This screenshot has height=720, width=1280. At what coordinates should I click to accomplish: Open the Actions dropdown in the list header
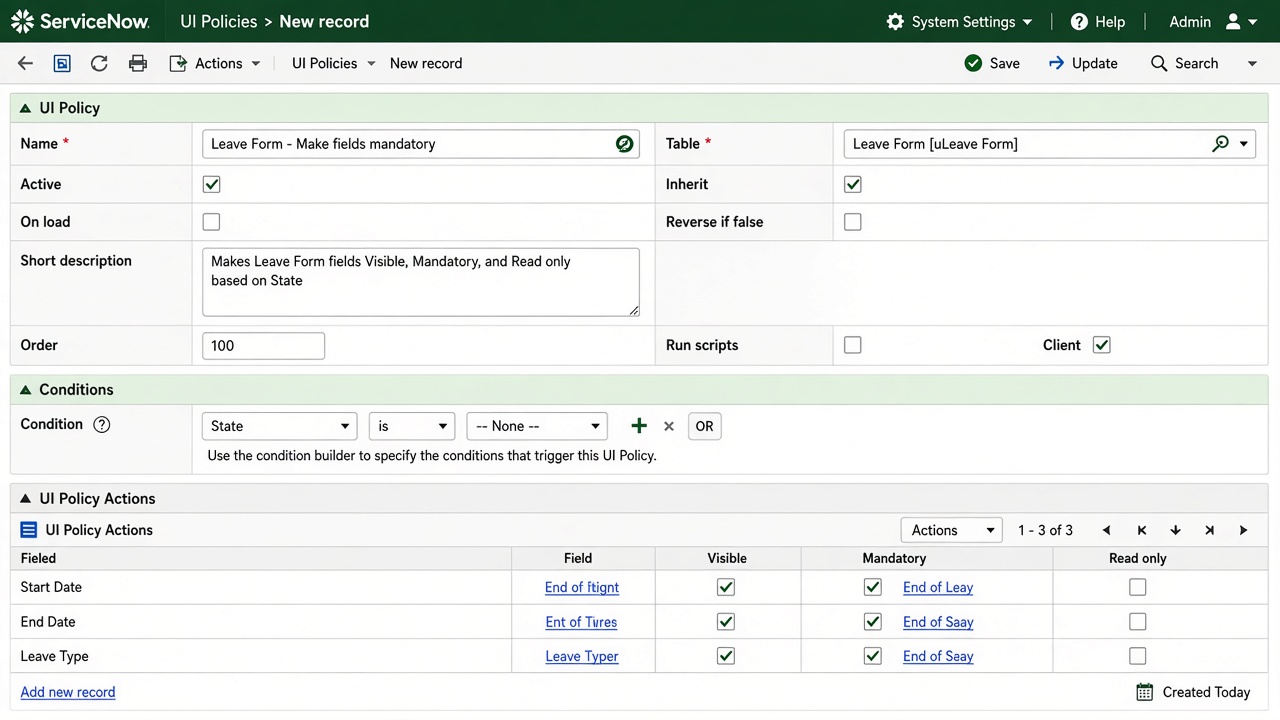(x=951, y=530)
